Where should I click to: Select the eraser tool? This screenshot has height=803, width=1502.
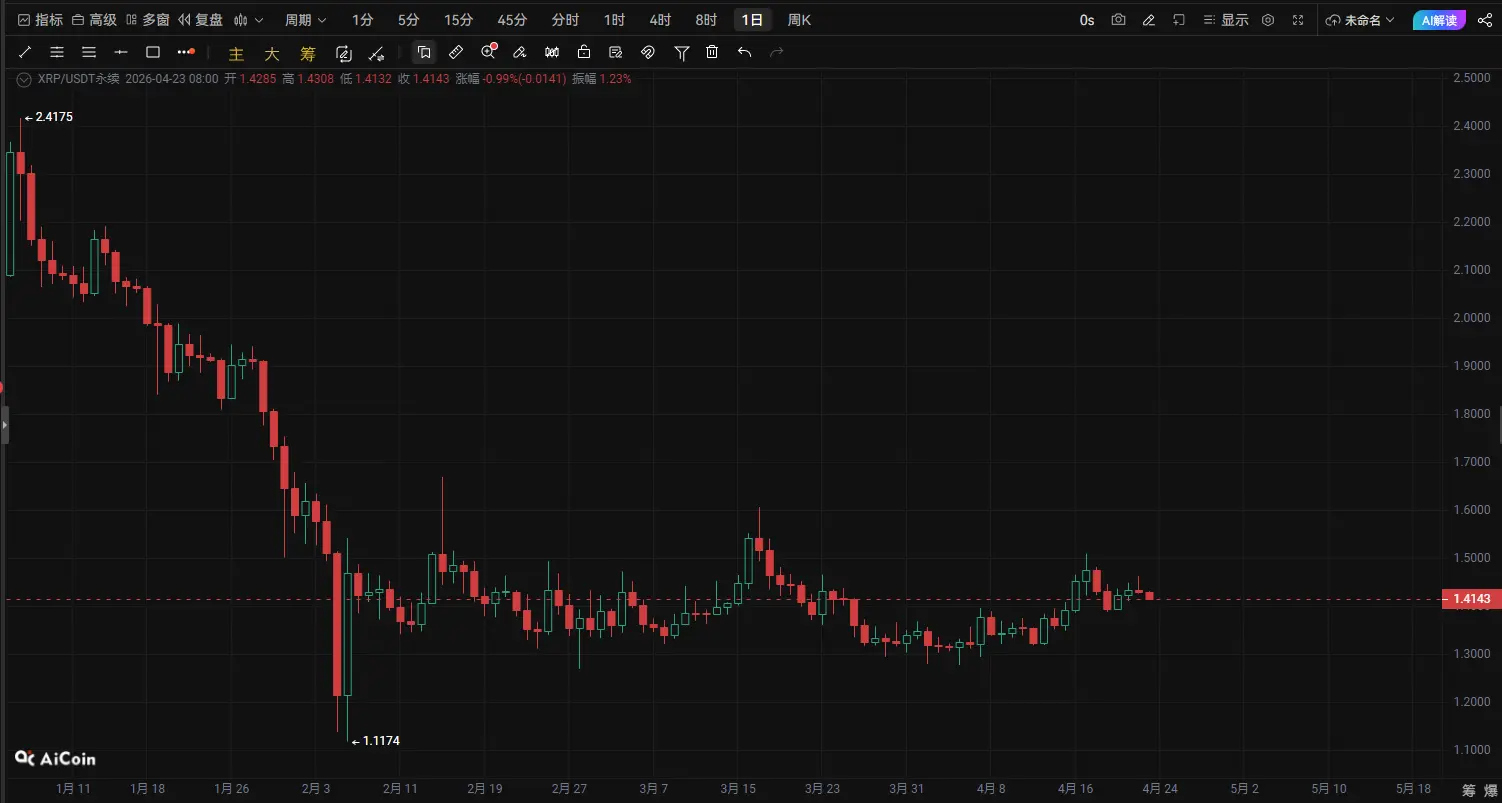pos(520,52)
